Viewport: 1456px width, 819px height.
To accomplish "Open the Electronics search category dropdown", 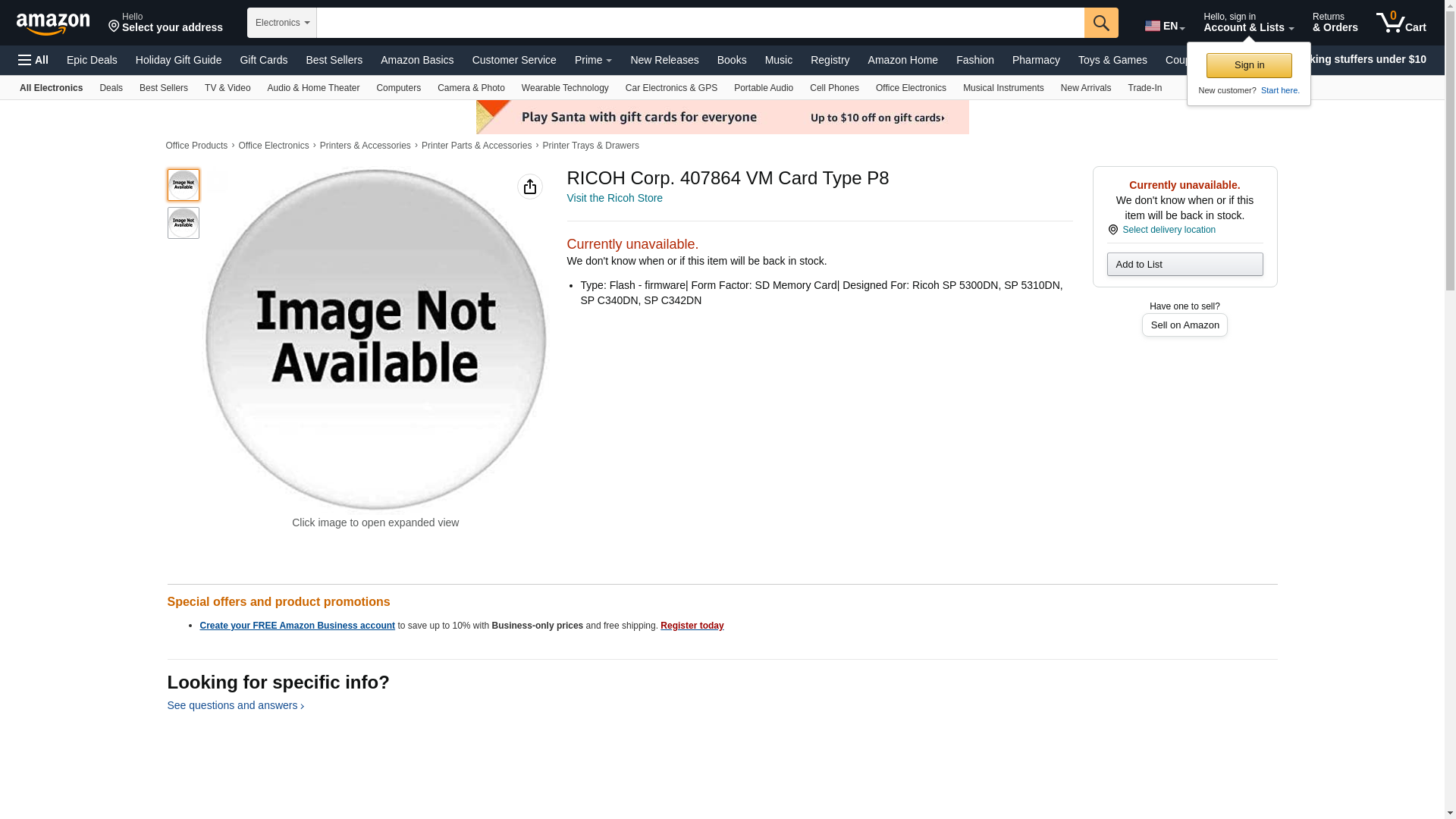I will (281, 23).
